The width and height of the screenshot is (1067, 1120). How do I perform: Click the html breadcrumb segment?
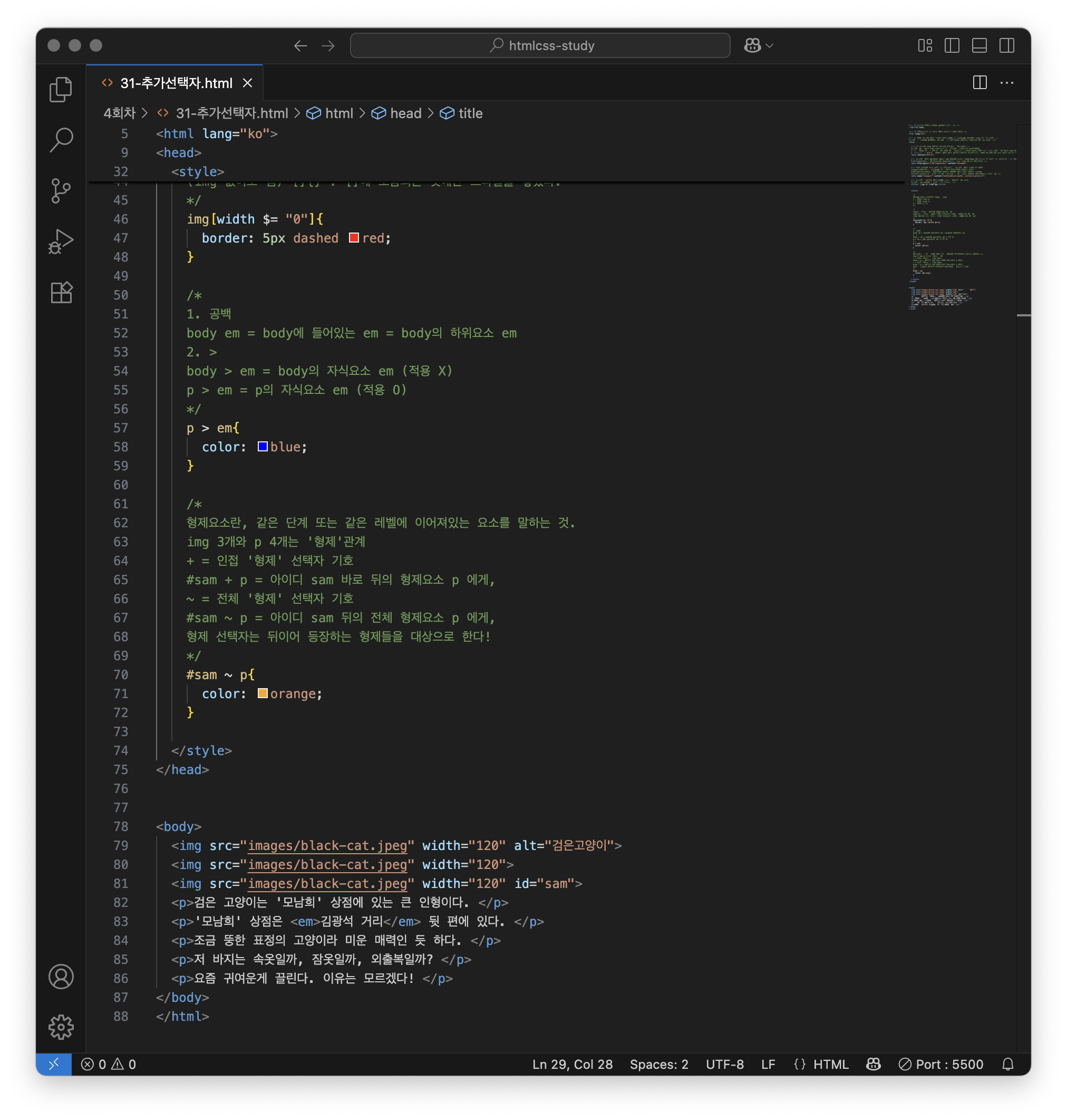[x=338, y=113]
